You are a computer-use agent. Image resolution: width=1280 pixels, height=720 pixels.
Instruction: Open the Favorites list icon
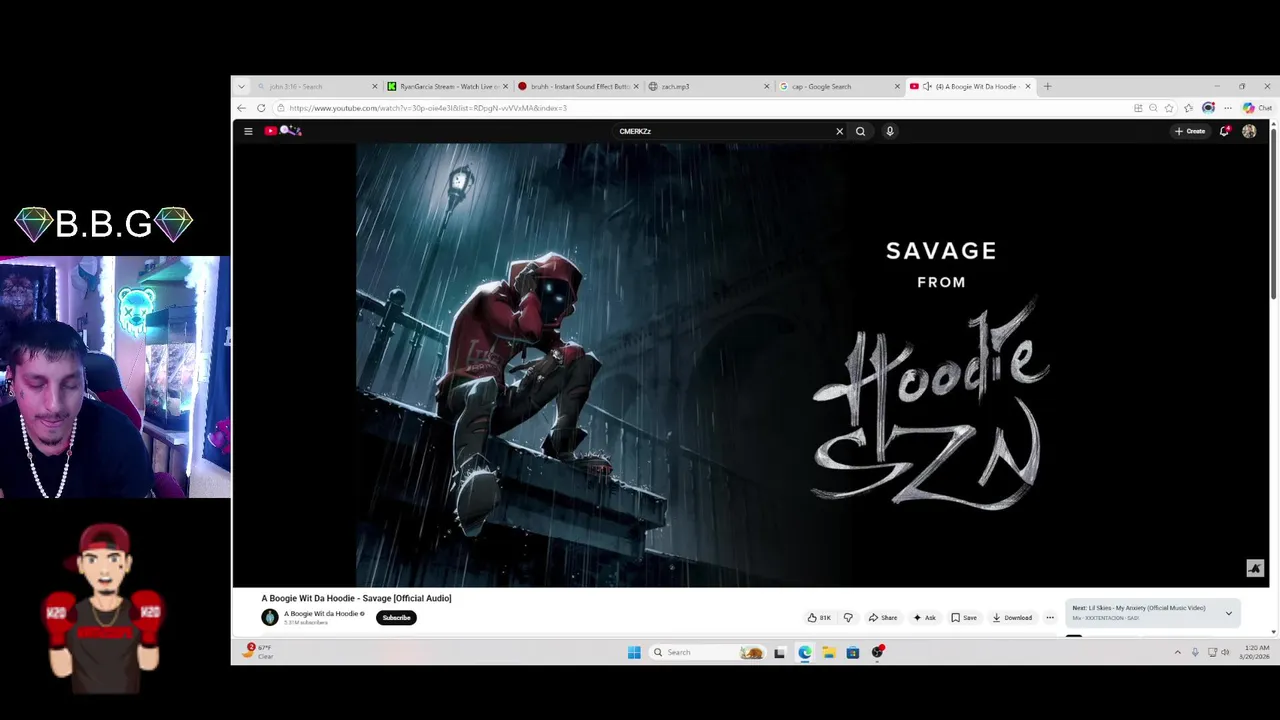click(1188, 108)
